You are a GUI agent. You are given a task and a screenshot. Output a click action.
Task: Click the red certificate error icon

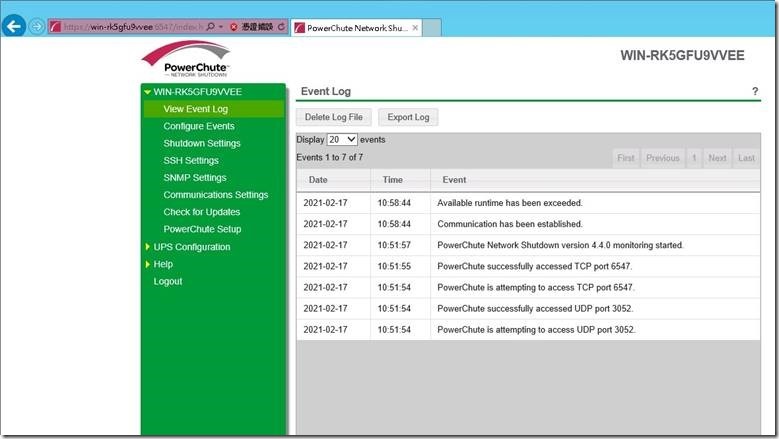(x=234, y=27)
